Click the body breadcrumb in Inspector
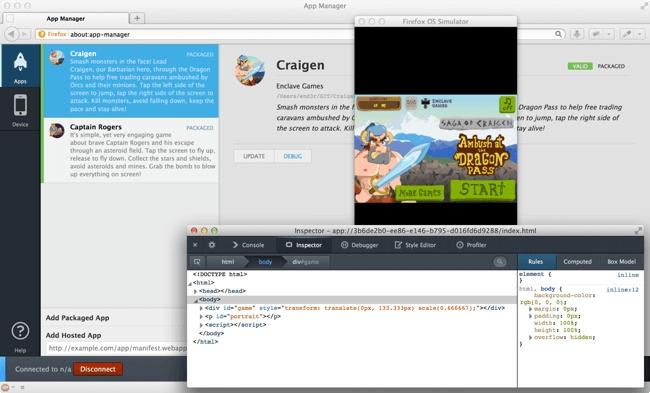Screen dimensions: 650x393 pyautogui.click(x=265, y=262)
